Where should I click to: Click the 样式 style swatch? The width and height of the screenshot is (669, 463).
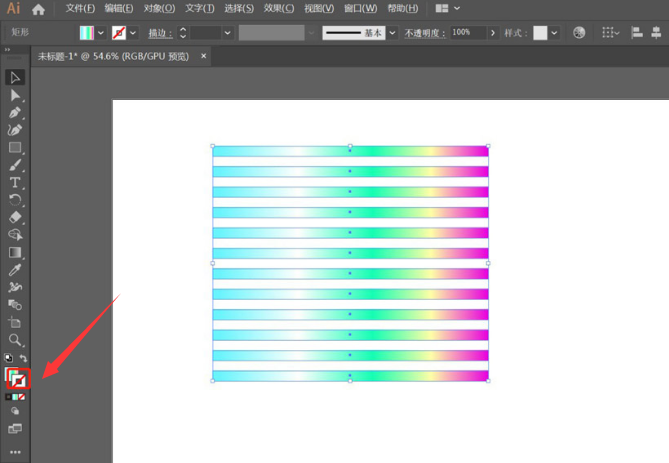[x=540, y=33]
